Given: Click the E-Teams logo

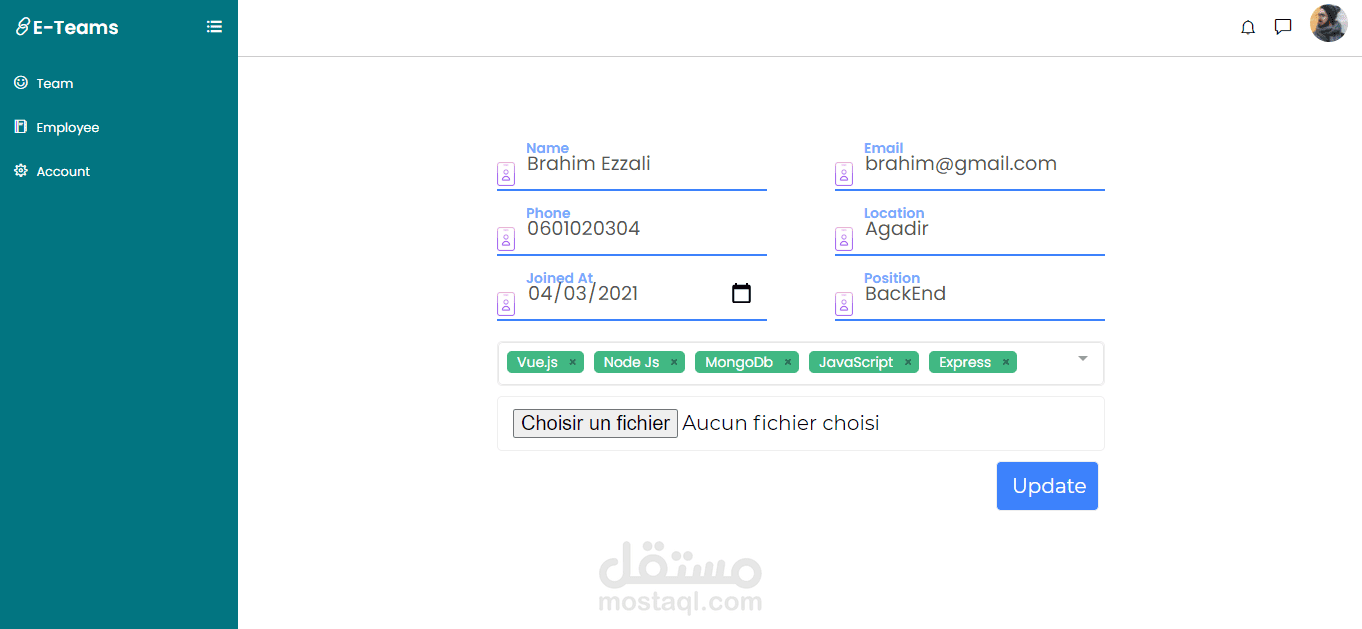Looking at the screenshot, I should (x=67, y=27).
